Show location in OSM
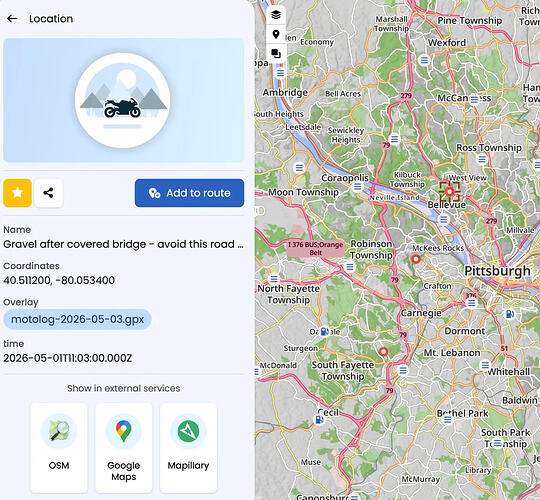The height and width of the screenshot is (500, 540). pyautogui.click(x=59, y=448)
